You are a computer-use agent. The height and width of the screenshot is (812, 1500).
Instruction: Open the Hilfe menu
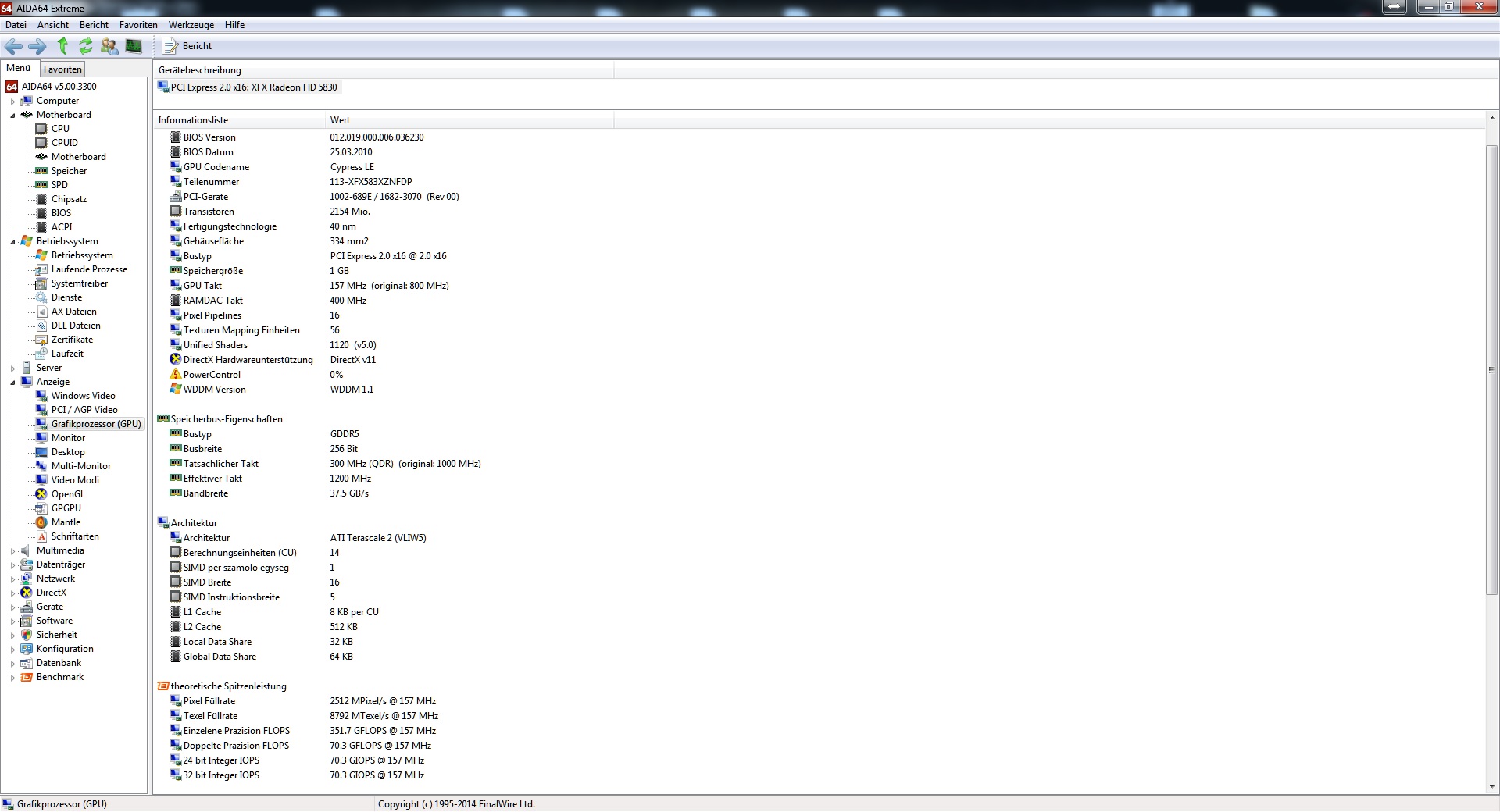click(234, 25)
